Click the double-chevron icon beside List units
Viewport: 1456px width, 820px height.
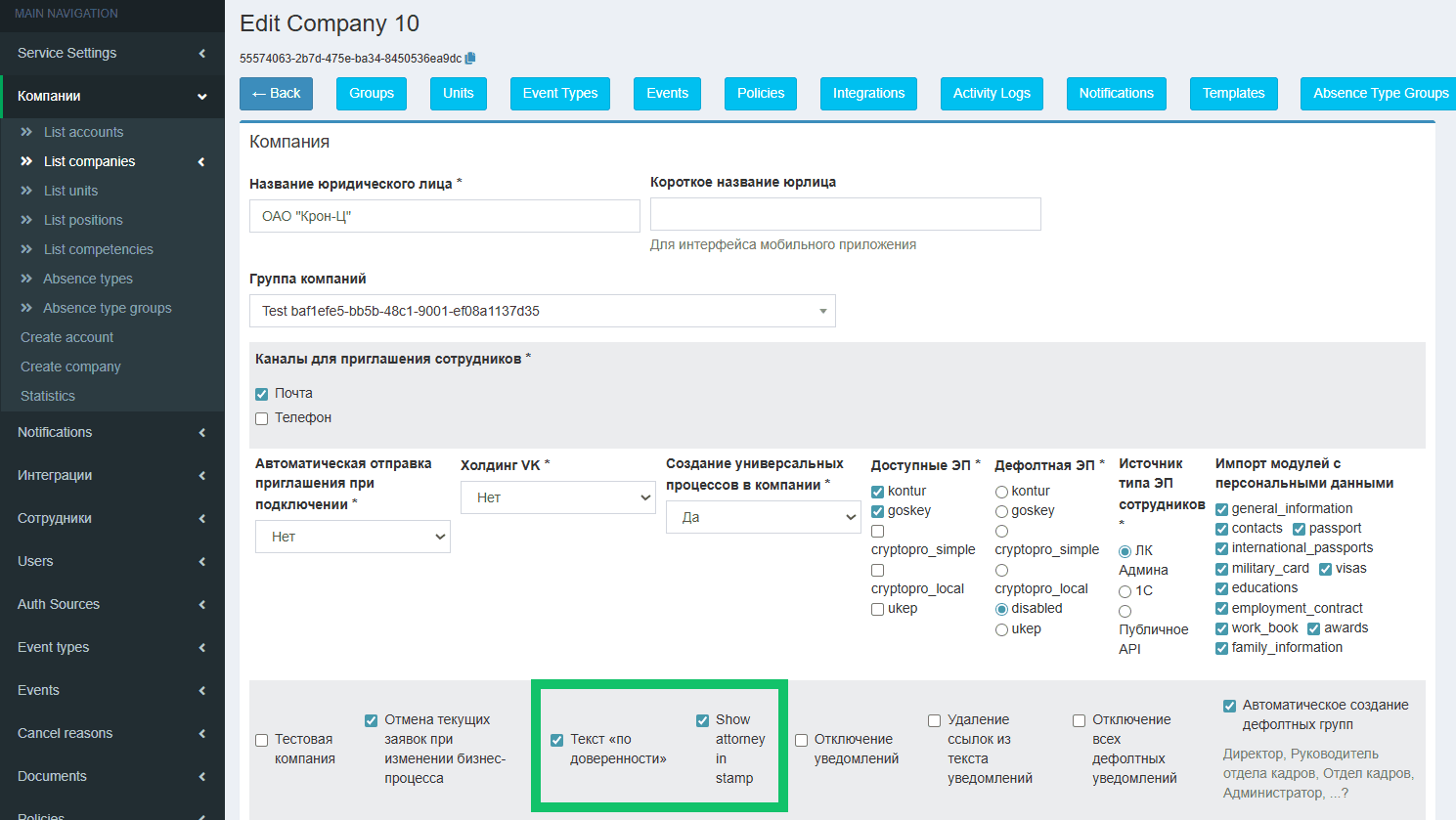point(26,191)
